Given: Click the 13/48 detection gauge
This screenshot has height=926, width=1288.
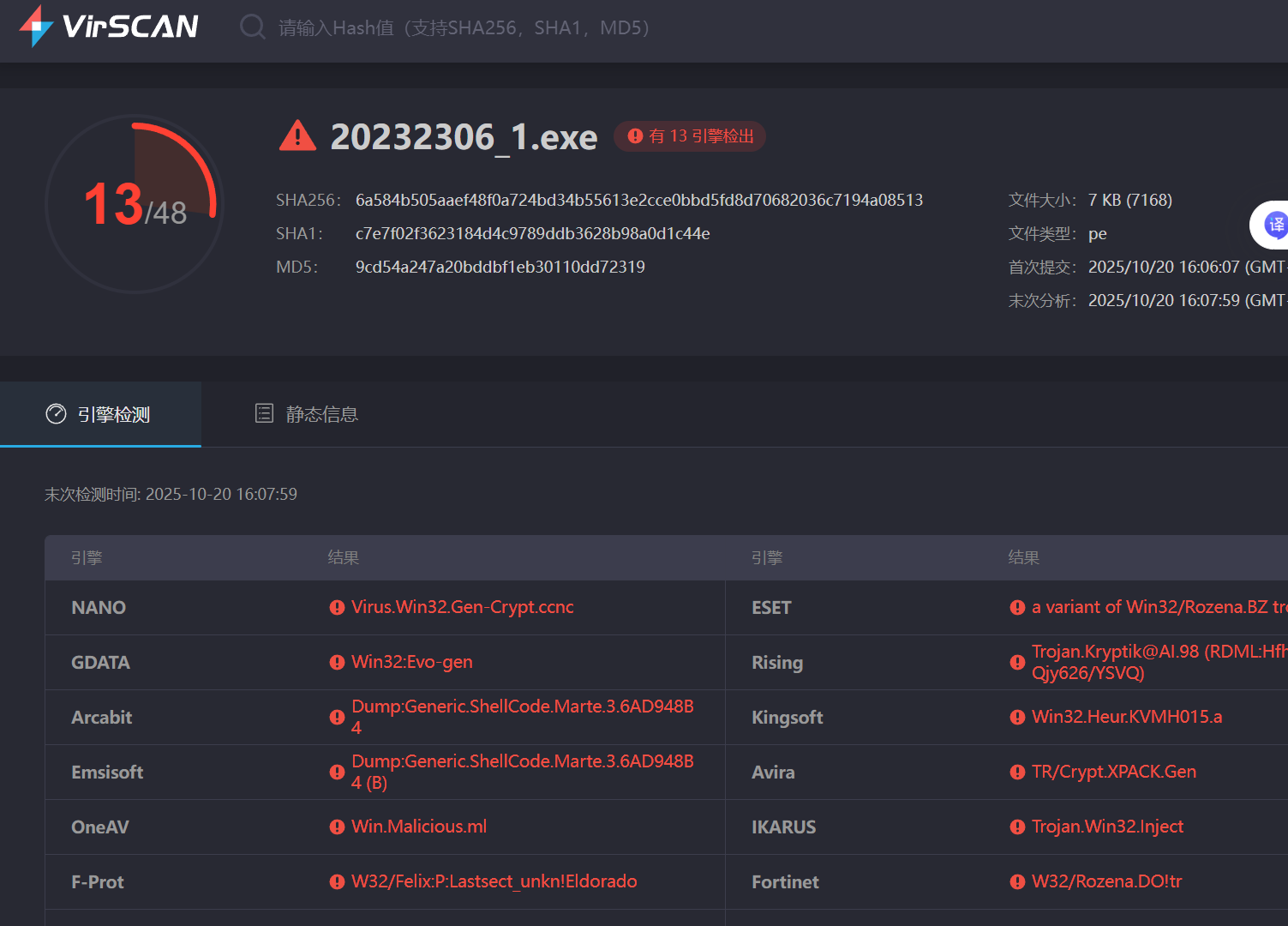Looking at the screenshot, I should pyautogui.click(x=135, y=204).
